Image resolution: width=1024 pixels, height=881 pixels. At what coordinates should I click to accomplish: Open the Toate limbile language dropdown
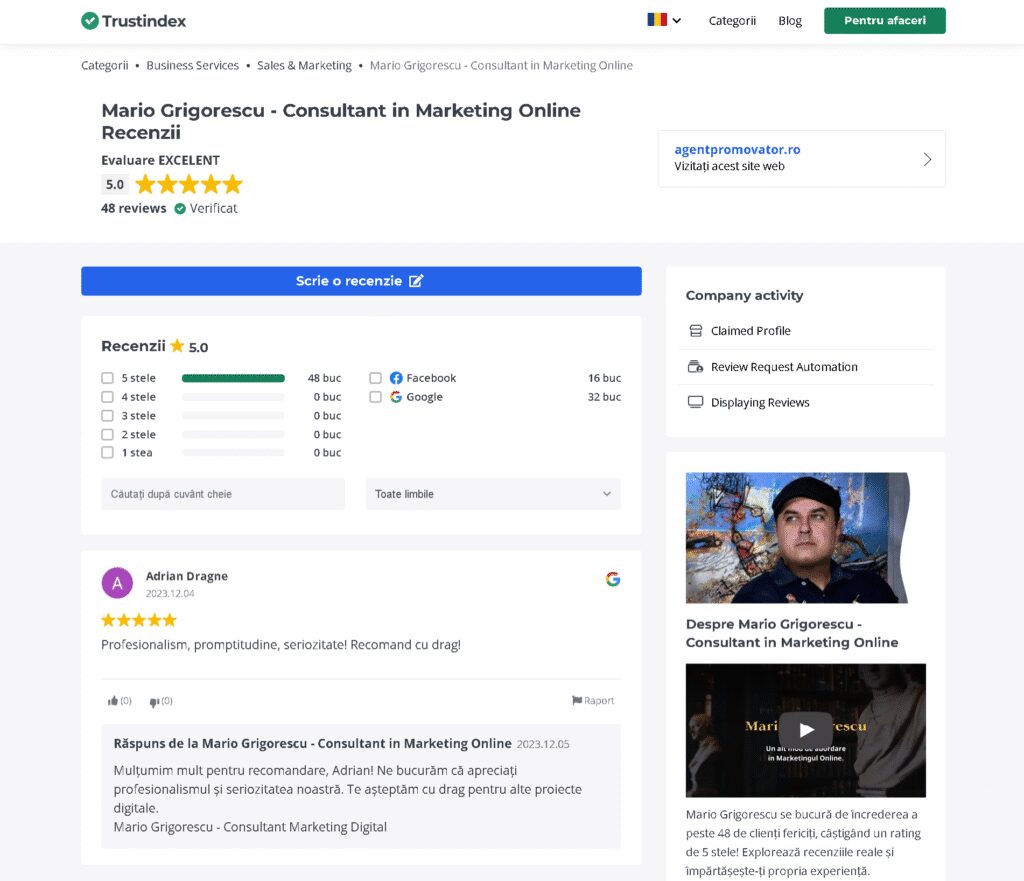point(493,494)
